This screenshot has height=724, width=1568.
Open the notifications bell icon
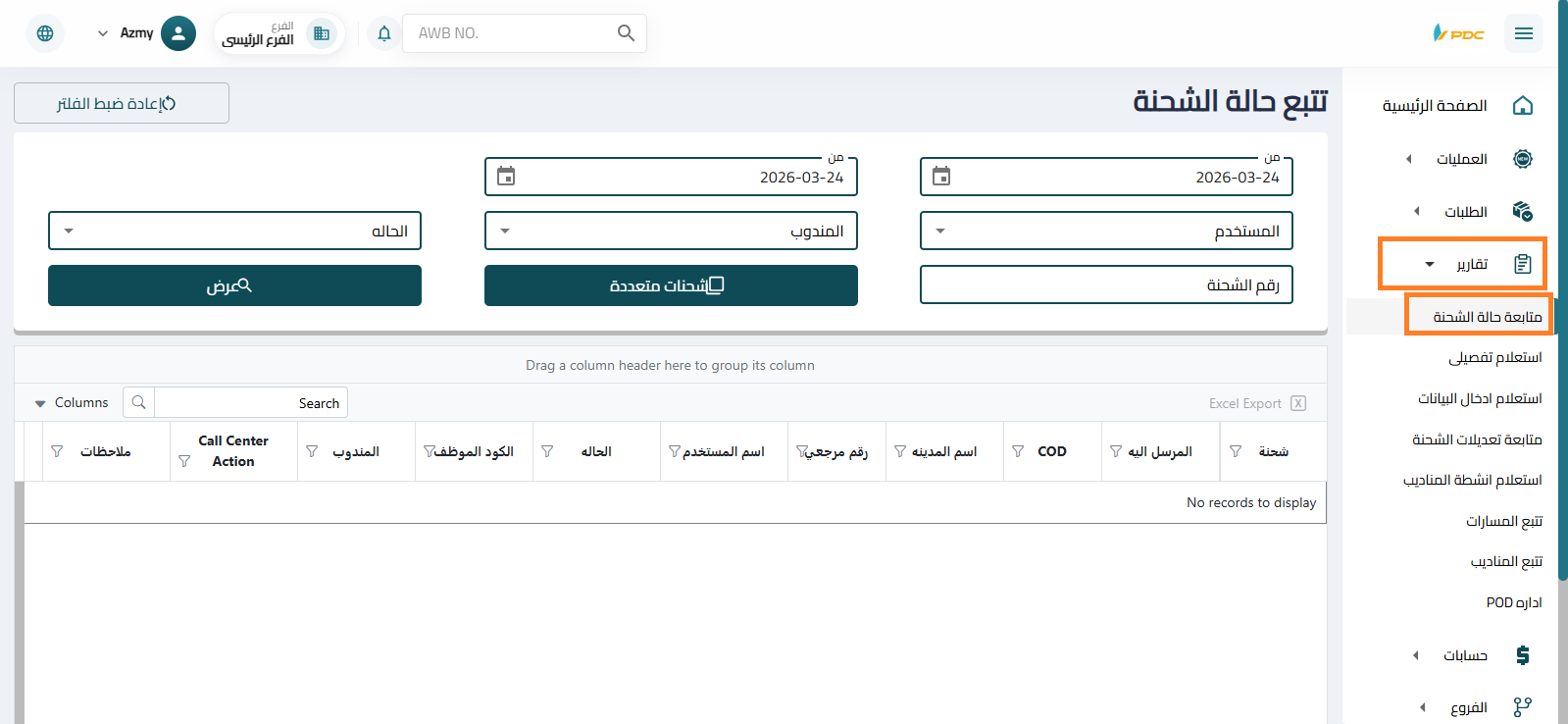384,33
